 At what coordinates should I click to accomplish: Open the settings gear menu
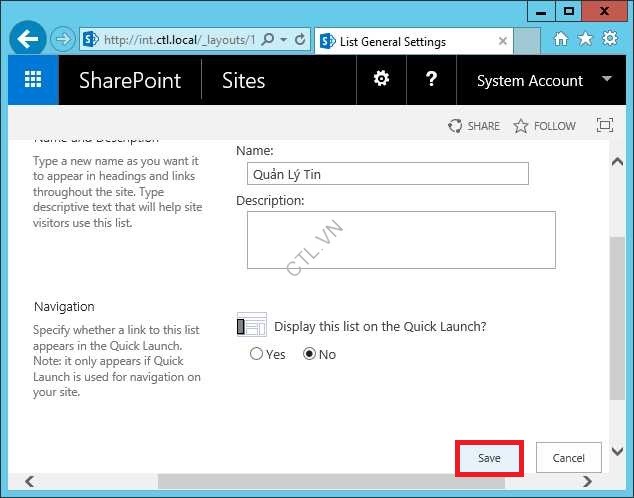click(381, 80)
